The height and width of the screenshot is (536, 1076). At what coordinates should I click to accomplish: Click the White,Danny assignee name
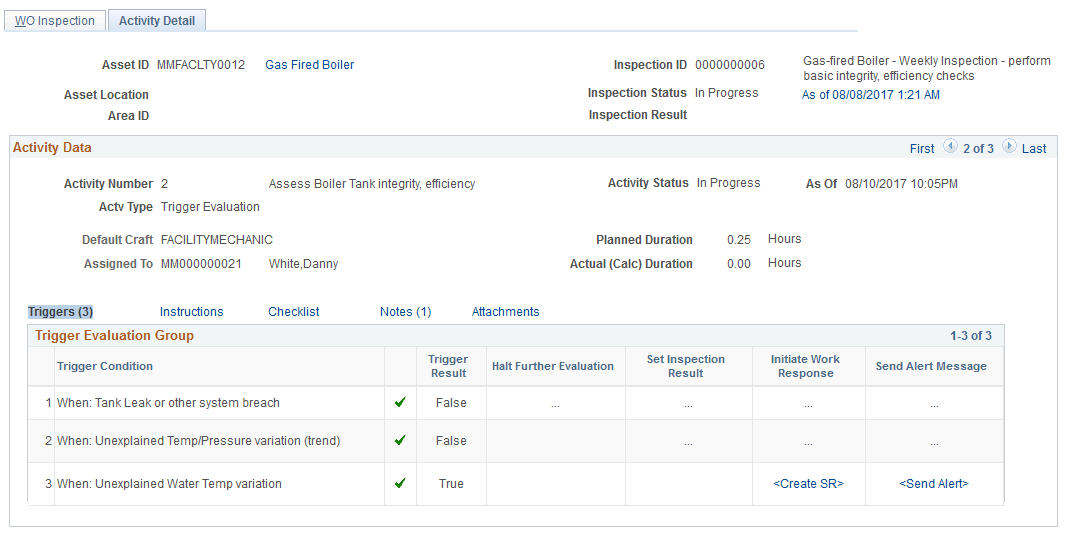tap(303, 264)
